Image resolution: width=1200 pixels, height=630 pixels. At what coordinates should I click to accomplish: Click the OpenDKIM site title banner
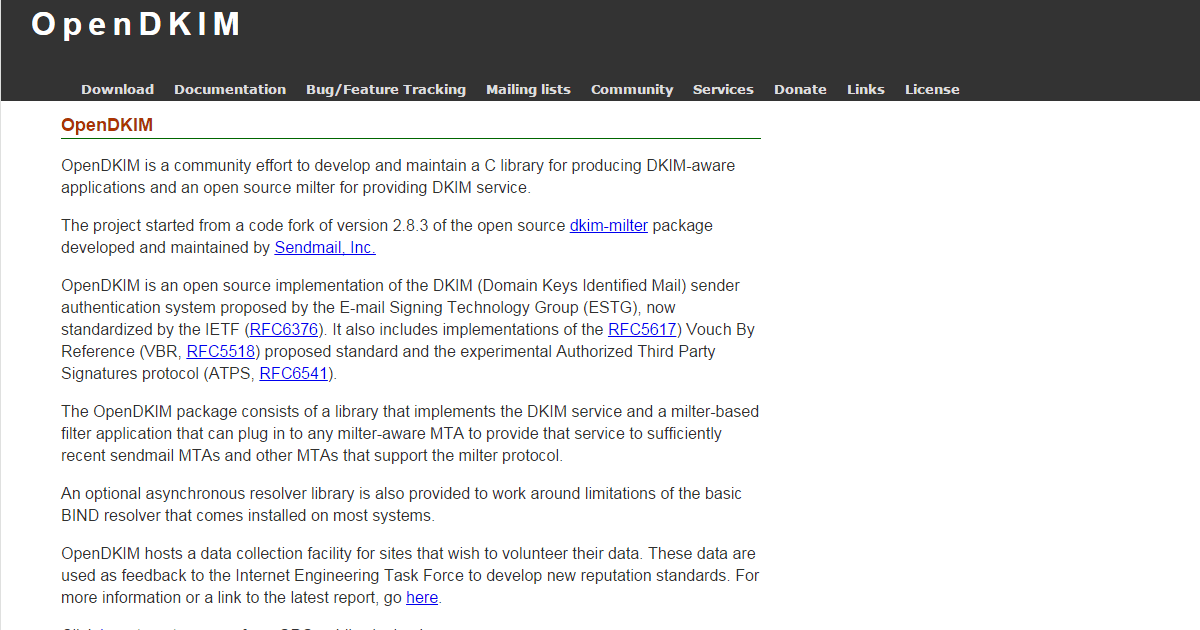point(137,25)
